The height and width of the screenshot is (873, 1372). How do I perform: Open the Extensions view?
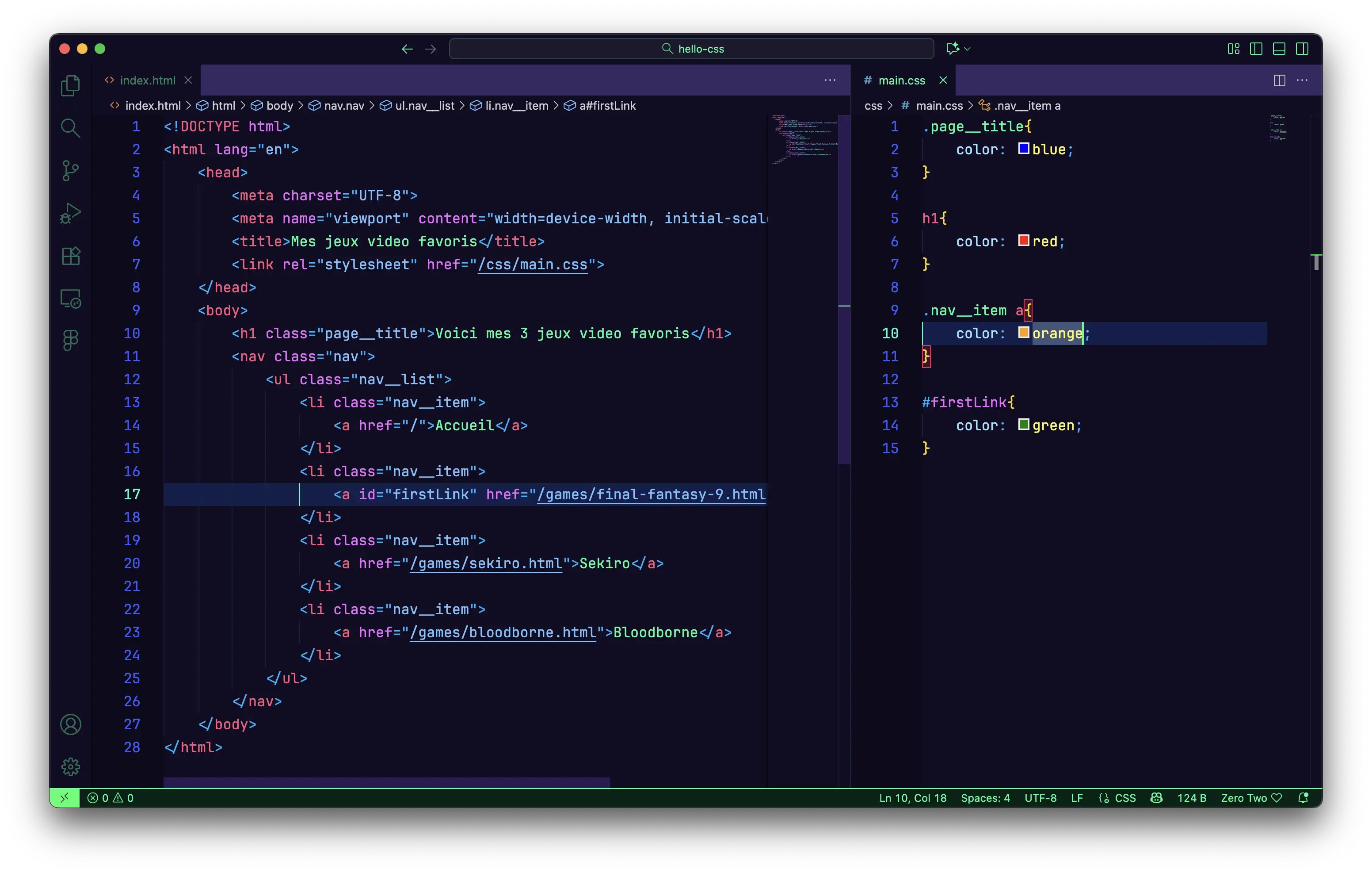pos(70,256)
